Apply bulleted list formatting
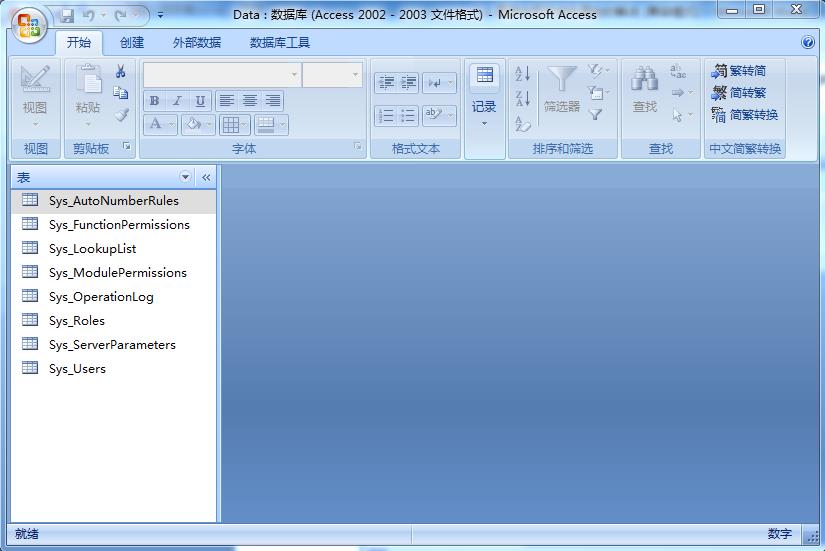Viewport: 825px width, 551px height. click(x=408, y=116)
